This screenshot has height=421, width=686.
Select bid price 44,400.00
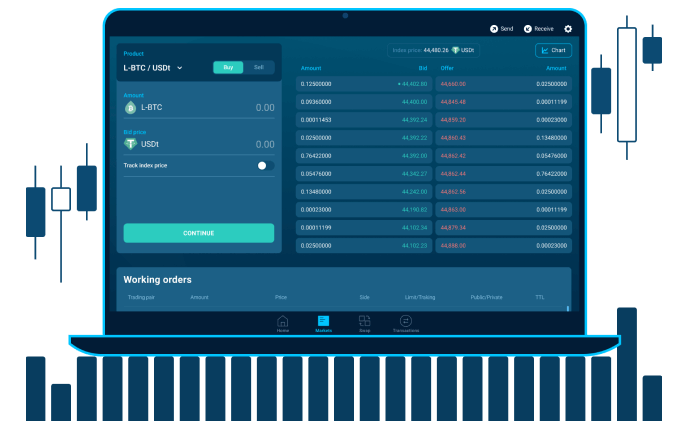tap(414, 102)
